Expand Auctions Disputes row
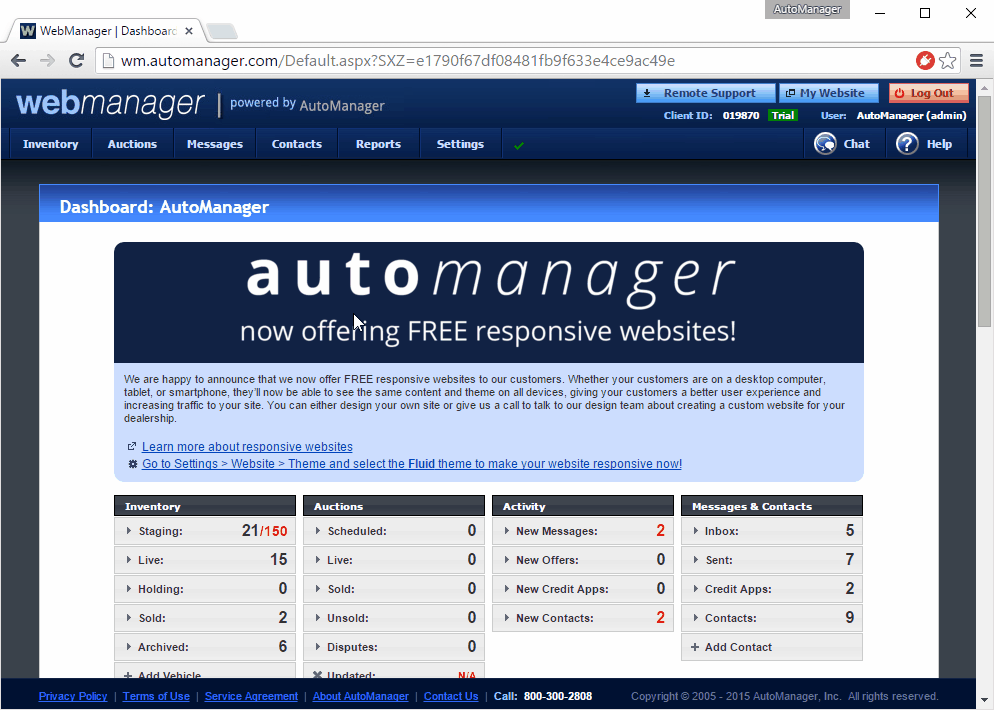Screen dimensions: 994x710 click(394, 647)
